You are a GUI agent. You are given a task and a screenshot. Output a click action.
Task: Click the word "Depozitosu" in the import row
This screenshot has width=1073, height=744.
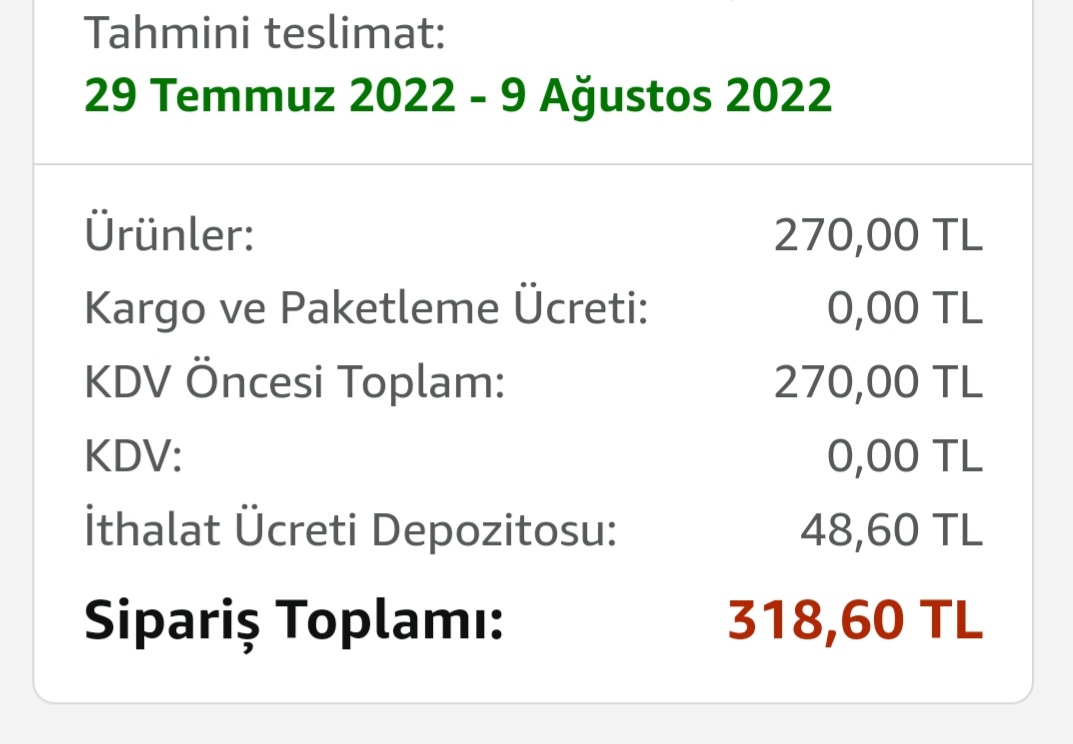[x=494, y=531]
